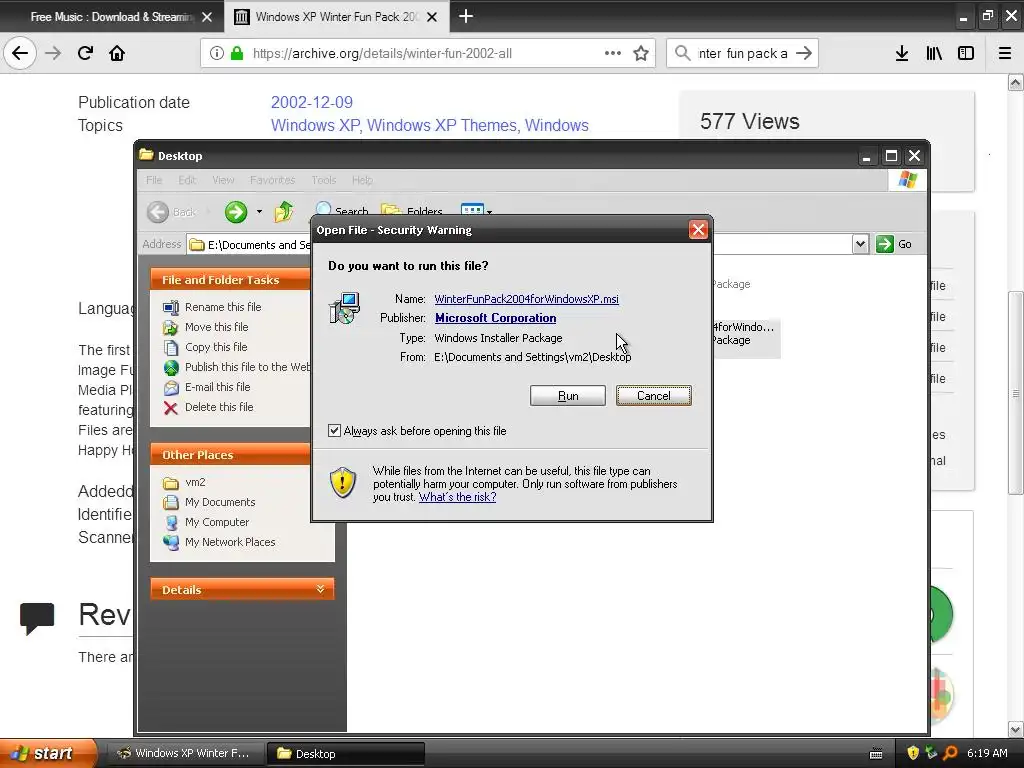Open Firefox downloads panel

(x=902, y=53)
